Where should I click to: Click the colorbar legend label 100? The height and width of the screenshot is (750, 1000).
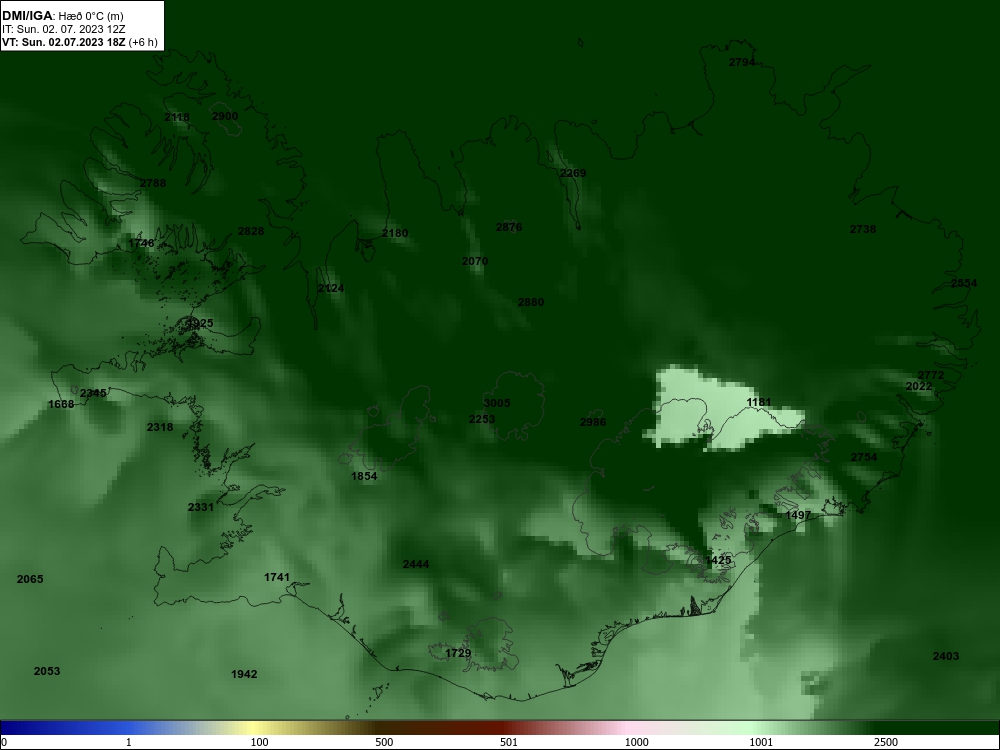(x=259, y=742)
